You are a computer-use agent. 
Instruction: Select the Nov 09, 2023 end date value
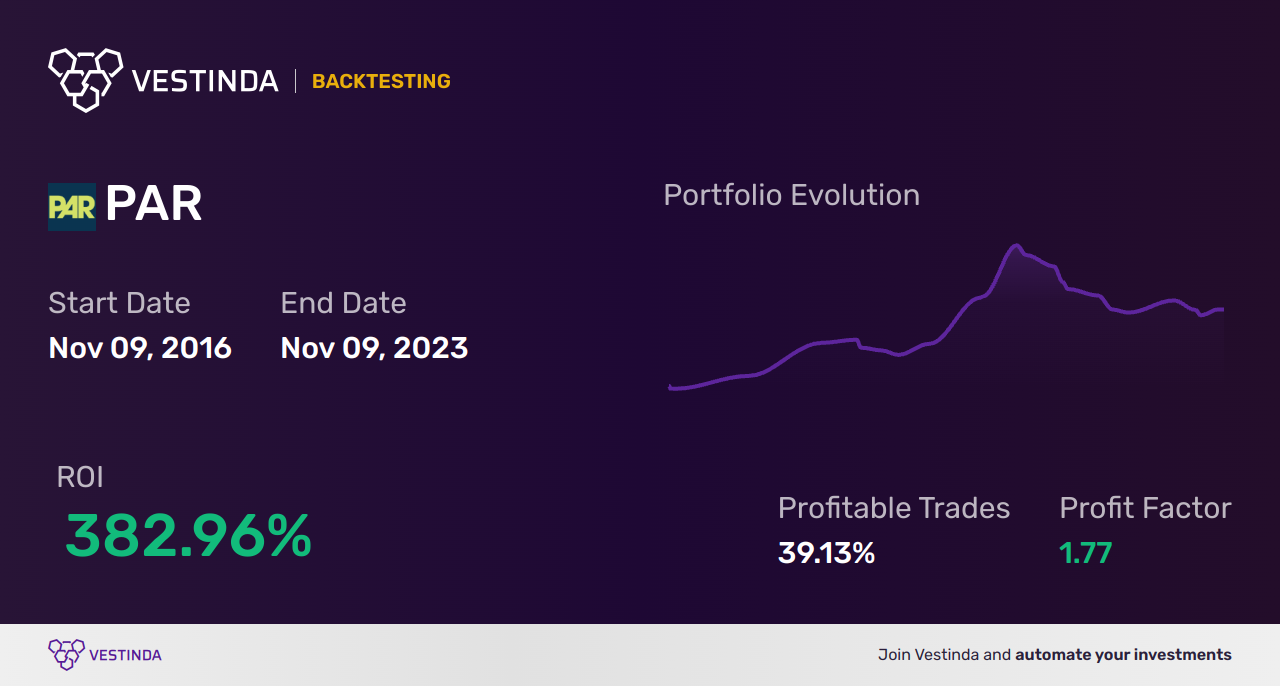coord(374,348)
